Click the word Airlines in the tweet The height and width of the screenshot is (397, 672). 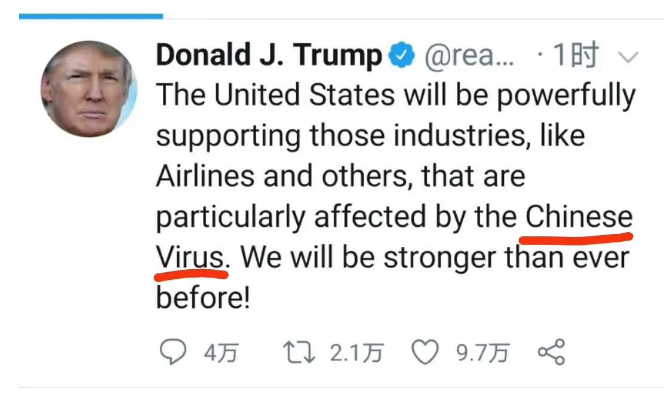[205, 176]
